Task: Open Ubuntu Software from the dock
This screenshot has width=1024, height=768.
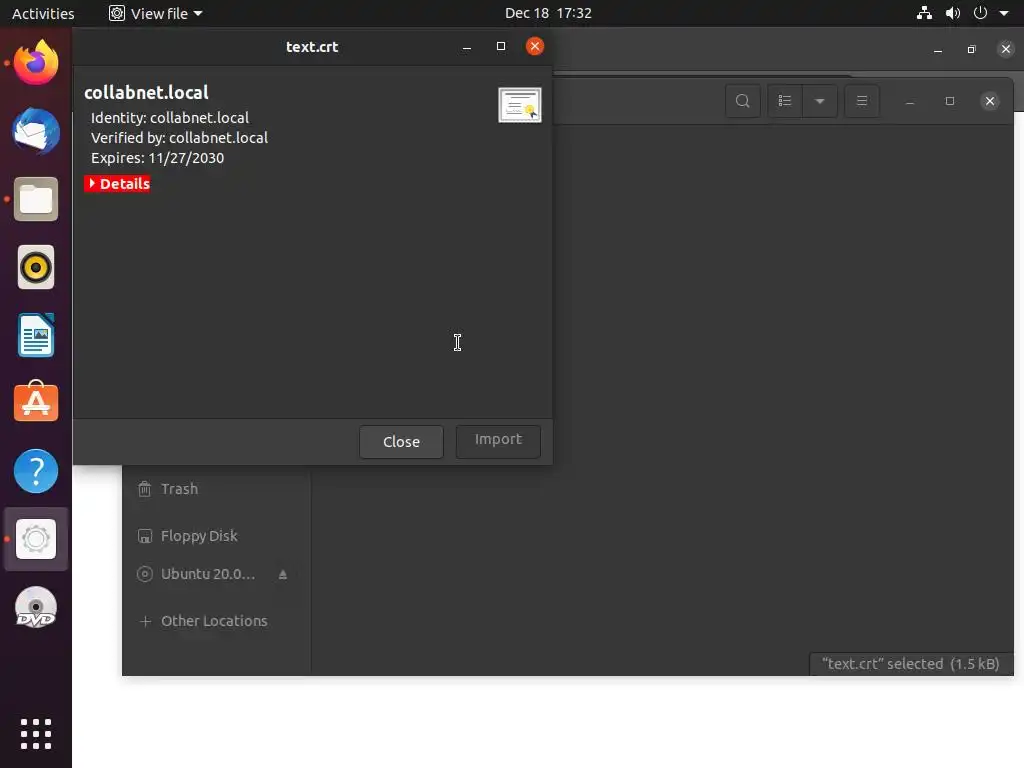Action: pyautogui.click(x=36, y=403)
